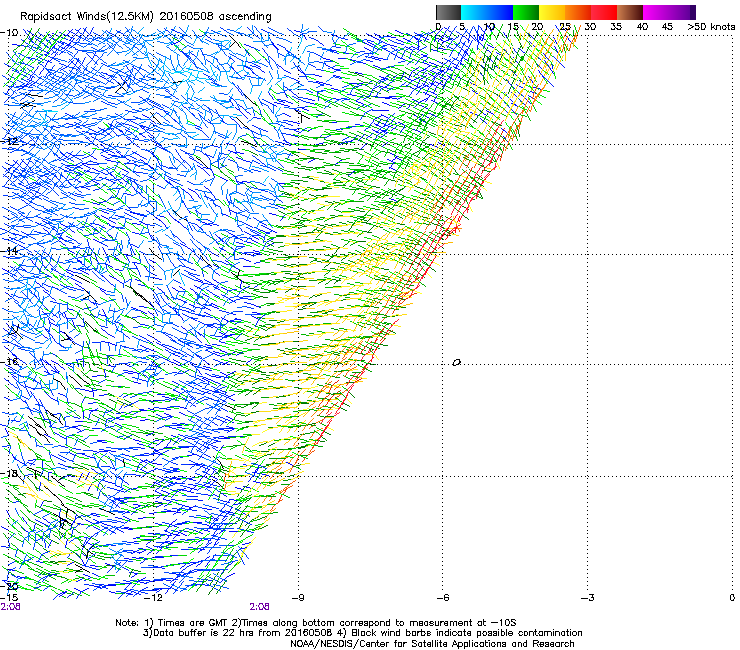740x650 pixels.
Task: Click the '0' longitude axis label
Action: pos(732,598)
